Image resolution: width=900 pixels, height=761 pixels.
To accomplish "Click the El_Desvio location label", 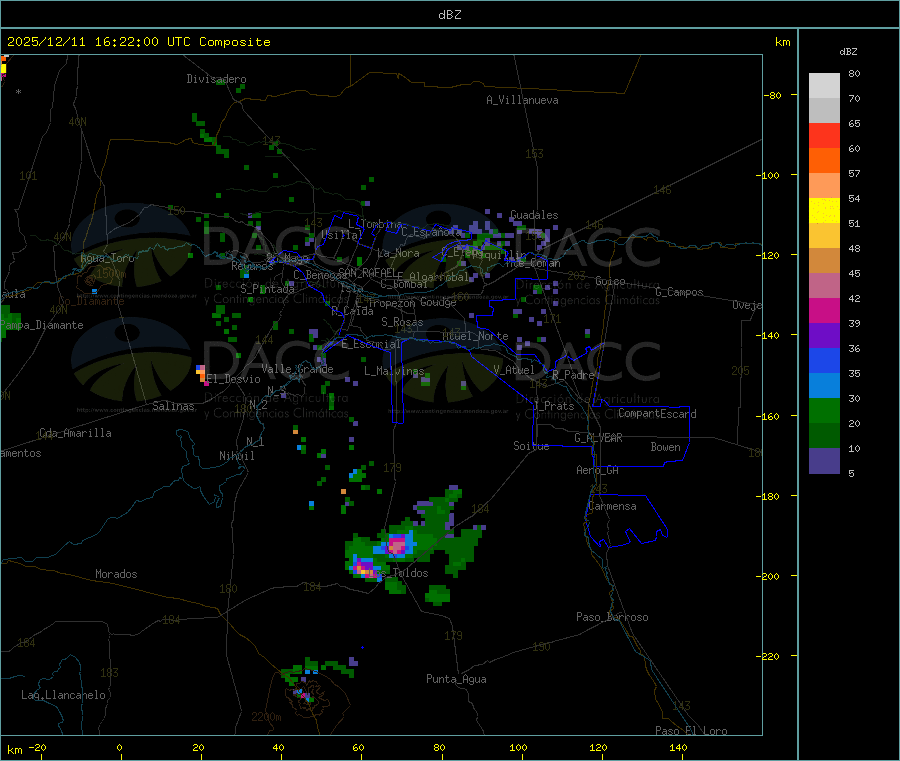I will (233, 379).
